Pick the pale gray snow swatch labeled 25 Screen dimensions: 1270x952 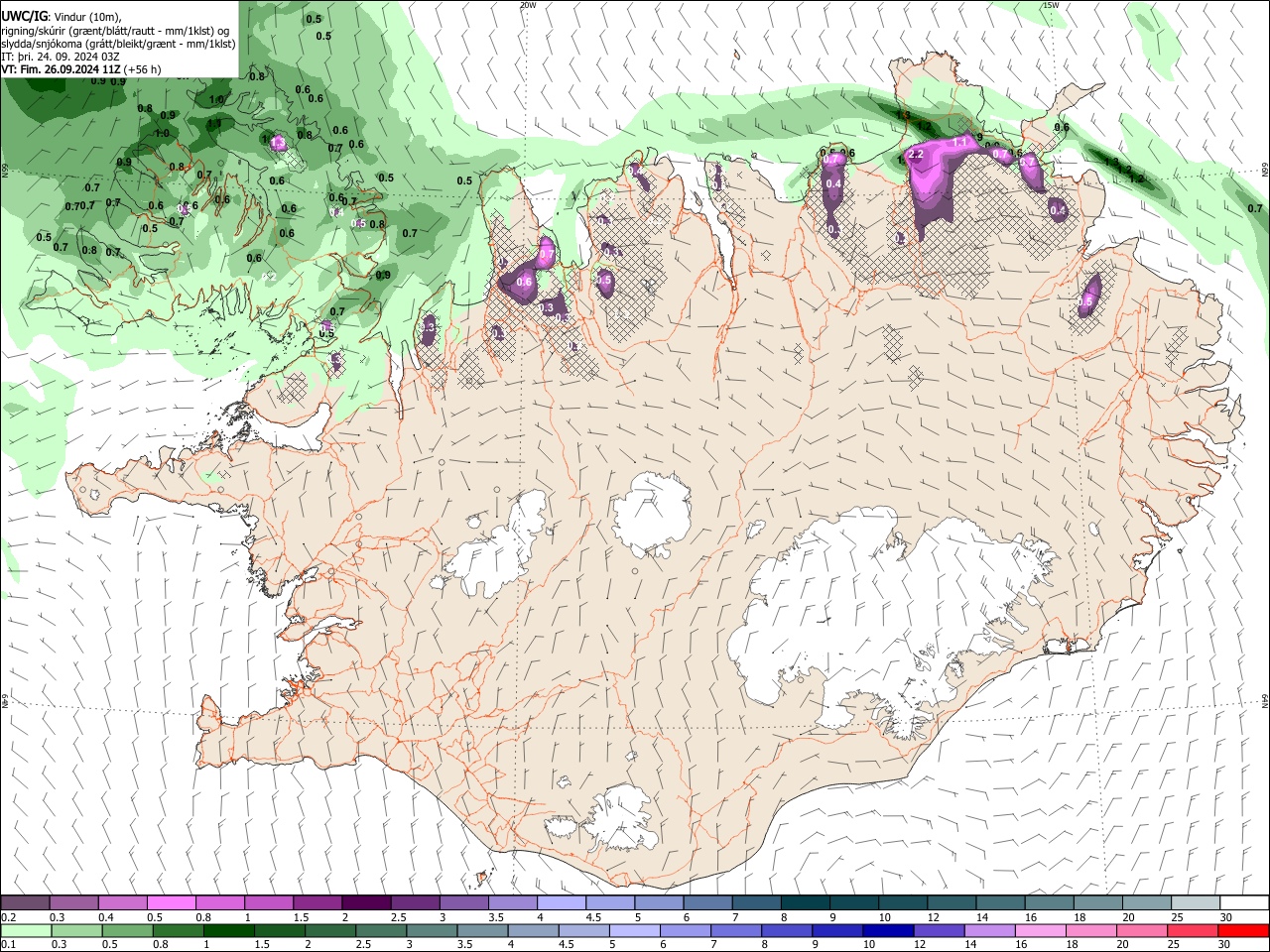1194,903
